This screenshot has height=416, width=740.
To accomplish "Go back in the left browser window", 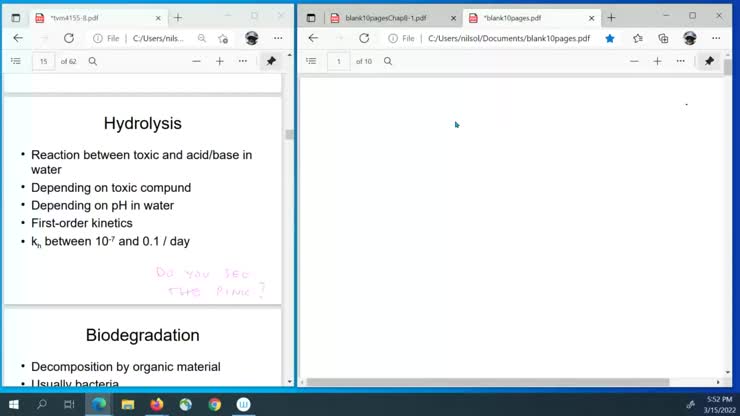I will pyautogui.click(x=17, y=38).
